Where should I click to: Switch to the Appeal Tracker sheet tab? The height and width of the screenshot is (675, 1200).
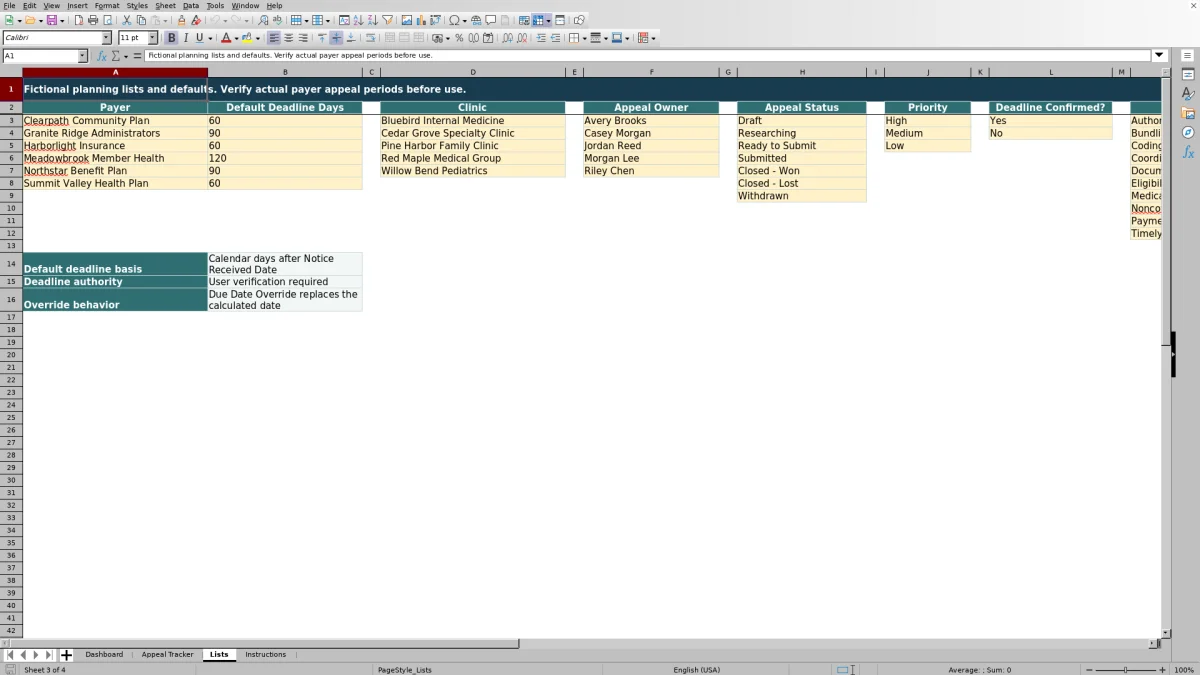167,655
